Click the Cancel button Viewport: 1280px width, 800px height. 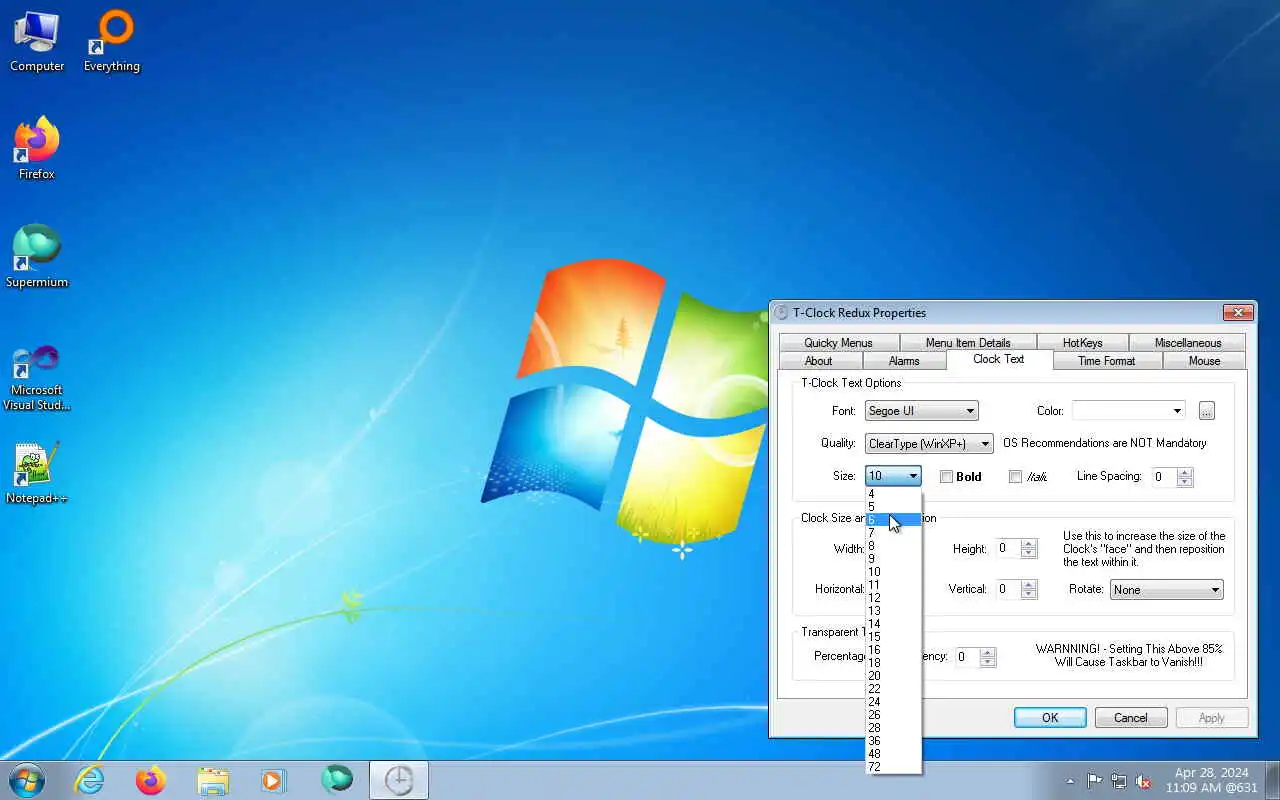pyautogui.click(x=1131, y=718)
